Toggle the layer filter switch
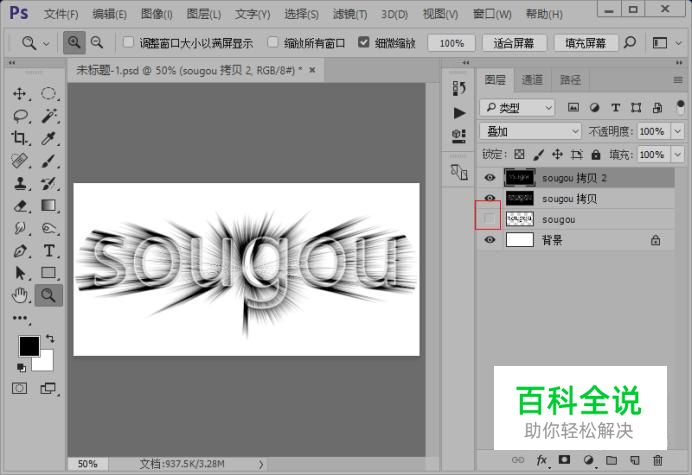The width and height of the screenshot is (692, 475). click(680, 107)
